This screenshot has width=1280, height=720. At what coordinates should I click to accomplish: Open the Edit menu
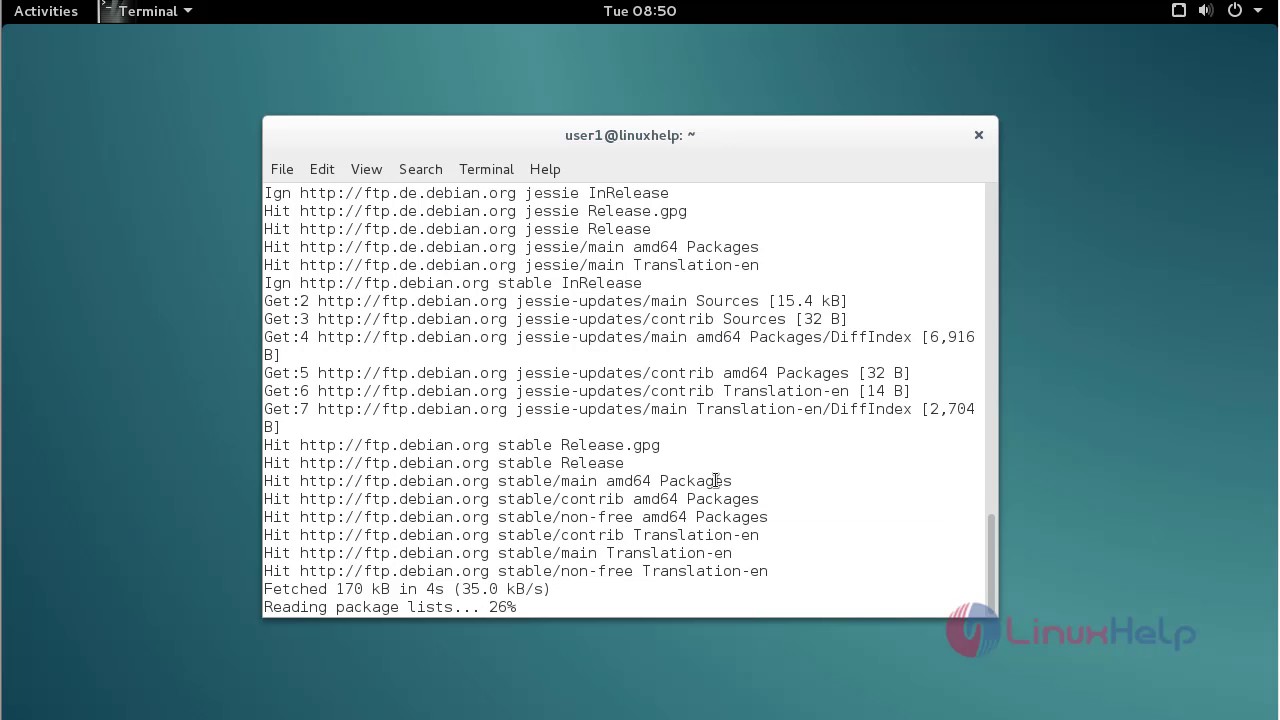tap(322, 169)
